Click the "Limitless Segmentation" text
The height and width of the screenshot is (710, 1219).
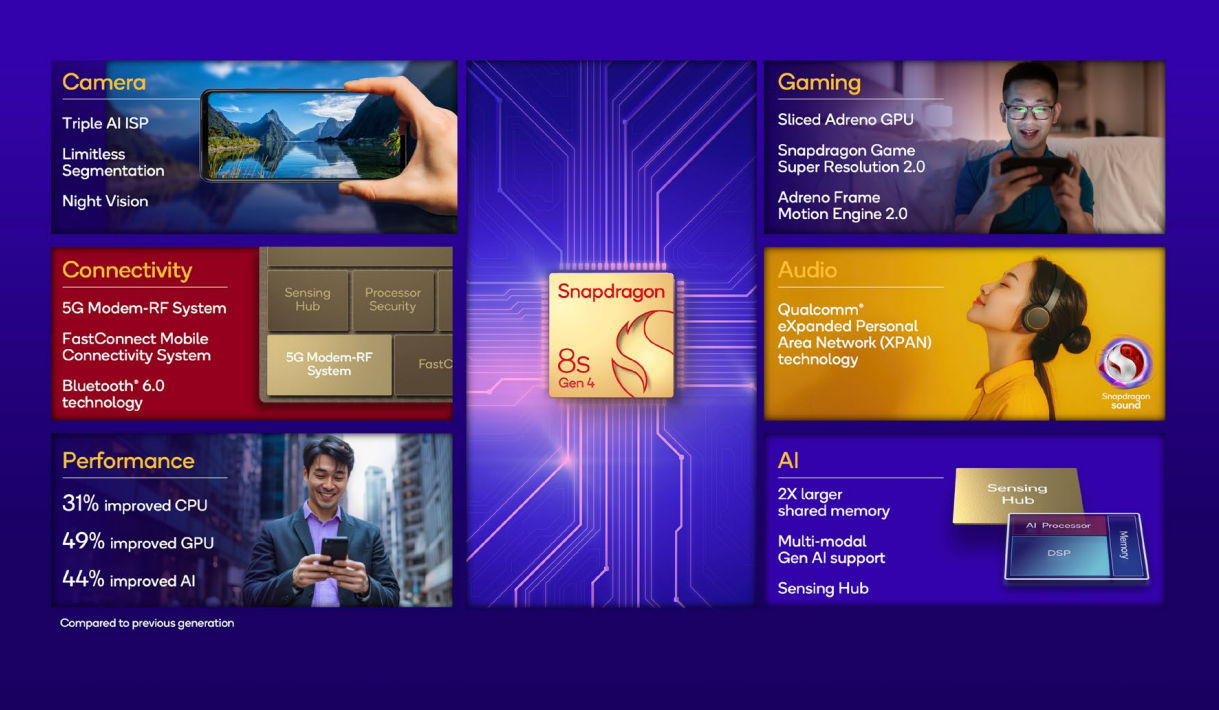point(113,162)
